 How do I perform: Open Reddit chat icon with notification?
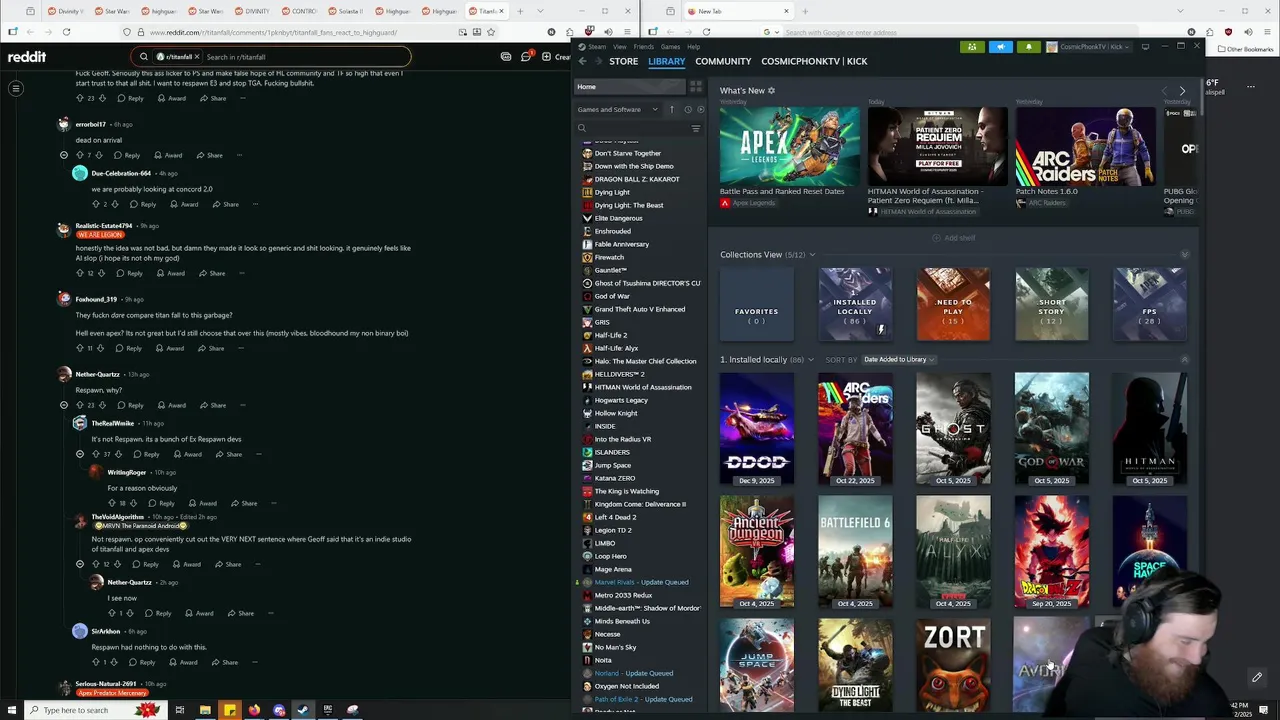coord(526,57)
